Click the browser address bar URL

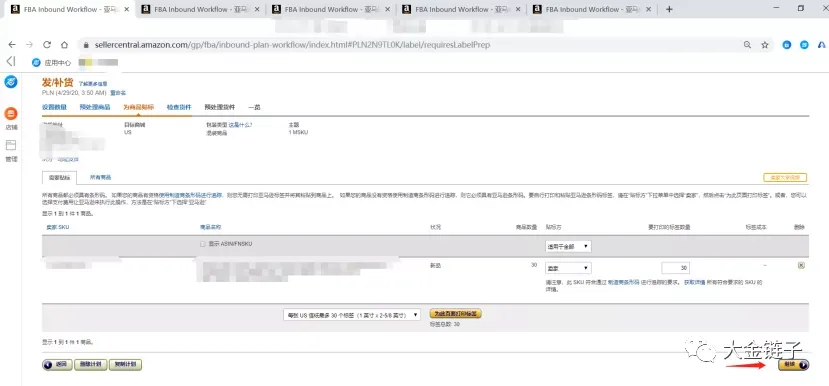pyautogui.click(x=292, y=45)
